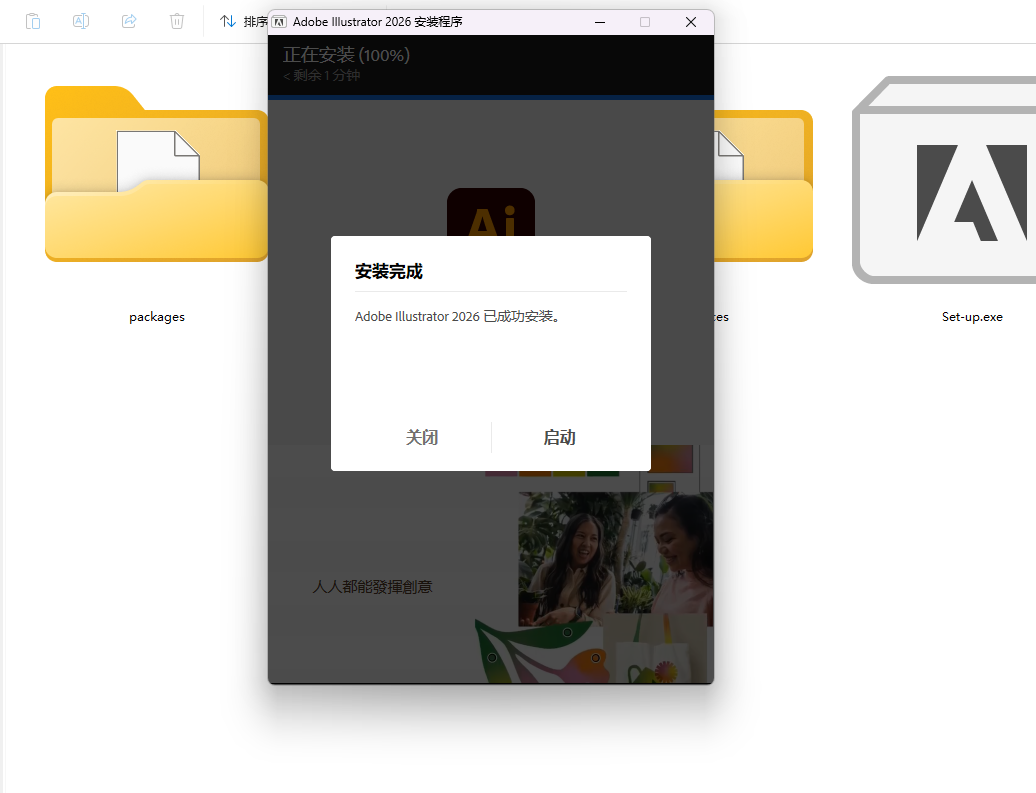
Task: Click 启动 to launch Illustrator
Action: tap(559, 437)
